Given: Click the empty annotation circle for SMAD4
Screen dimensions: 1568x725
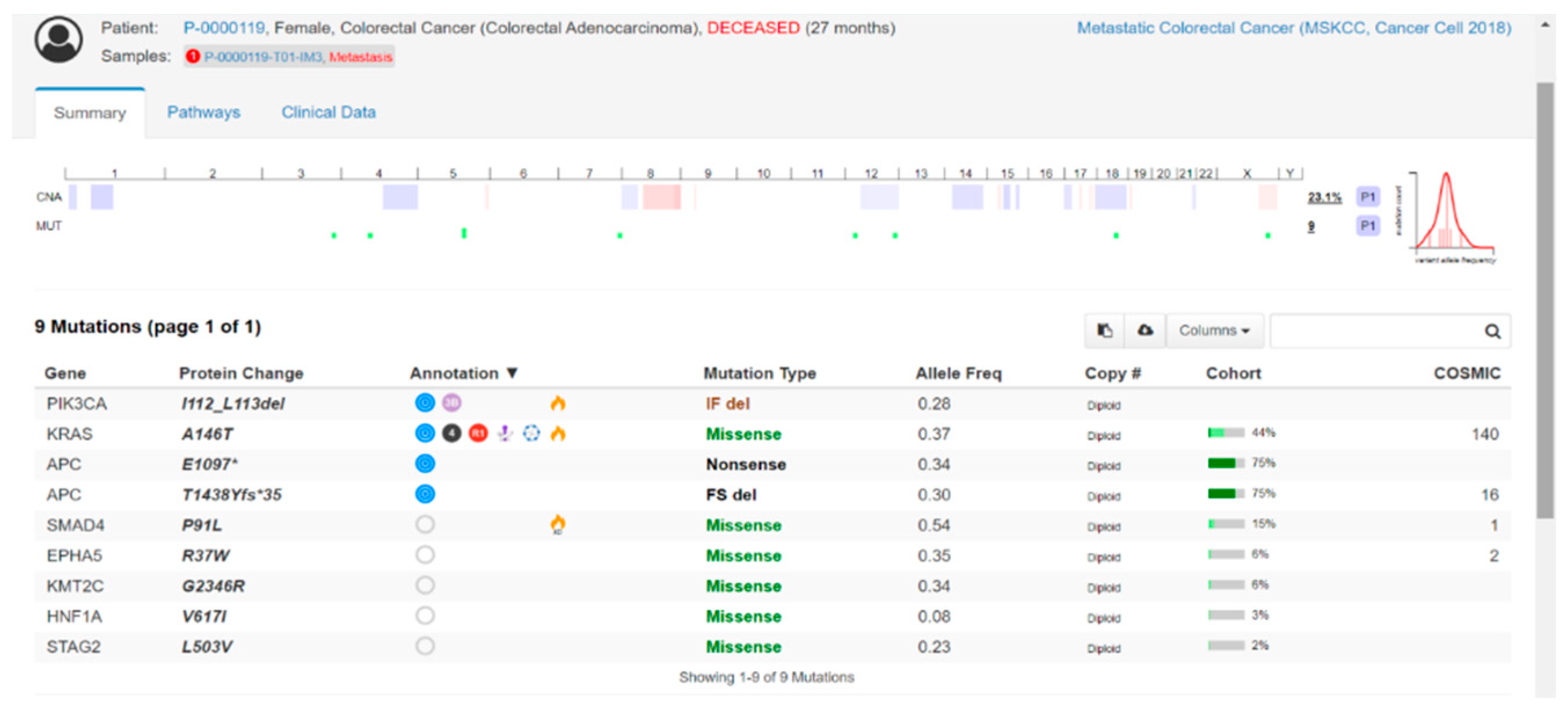Looking at the screenshot, I should (x=425, y=524).
